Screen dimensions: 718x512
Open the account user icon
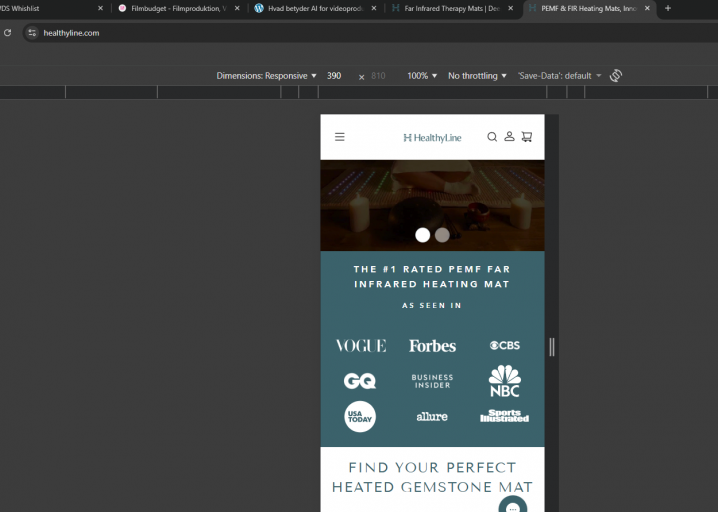click(509, 136)
